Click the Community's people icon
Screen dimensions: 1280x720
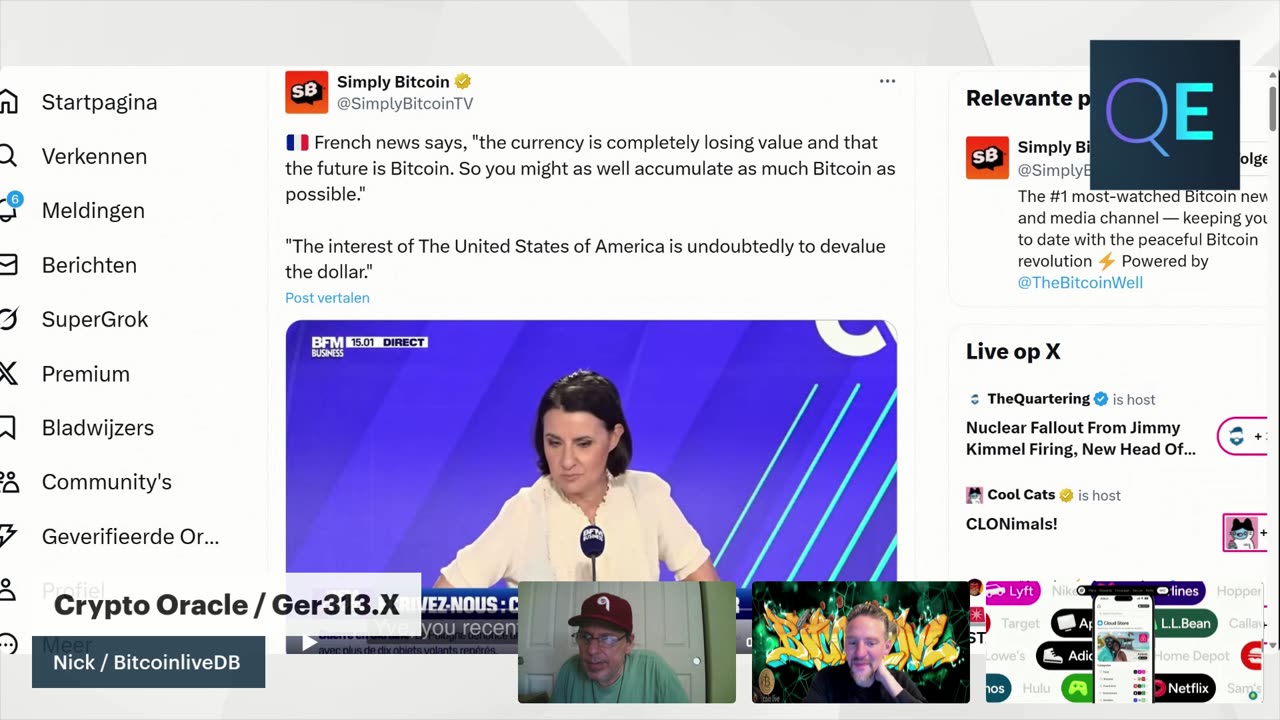[x=8, y=482]
